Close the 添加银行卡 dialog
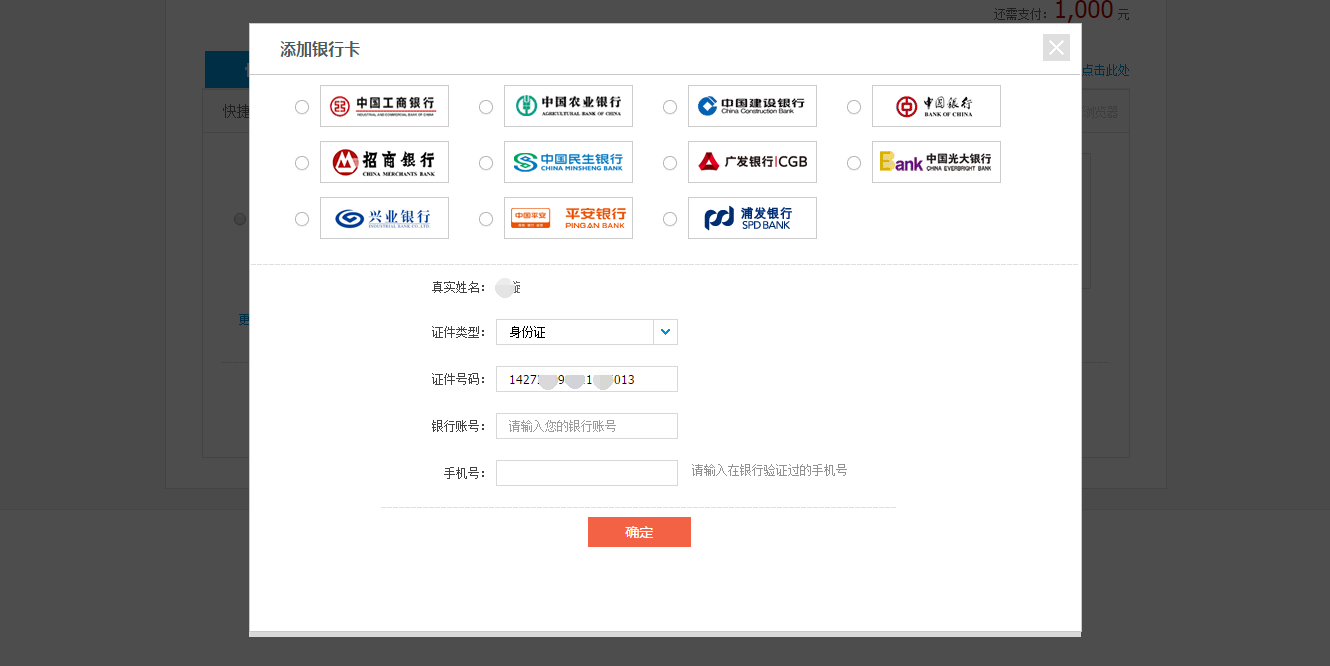This screenshot has width=1330, height=666. [1056, 47]
